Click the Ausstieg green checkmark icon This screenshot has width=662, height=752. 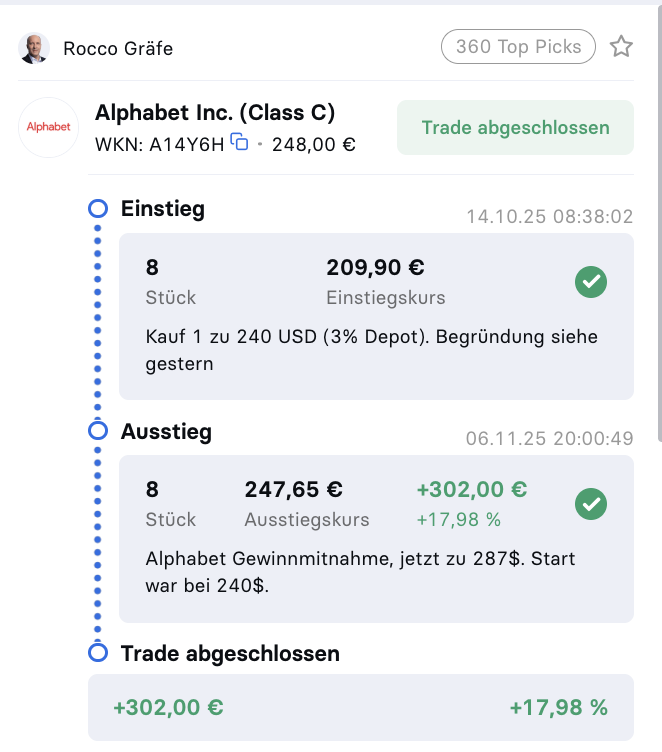tap(591, 504)
